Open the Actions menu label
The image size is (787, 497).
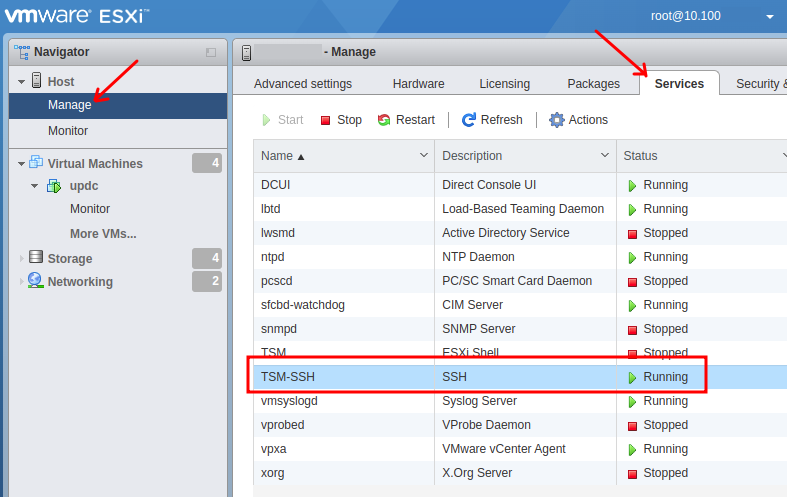point(588,120)
